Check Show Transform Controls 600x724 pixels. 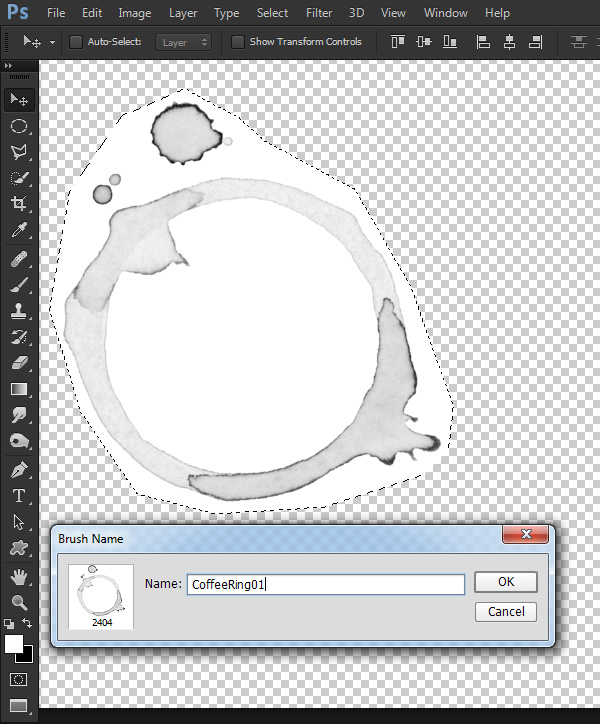tap(237, 42)
